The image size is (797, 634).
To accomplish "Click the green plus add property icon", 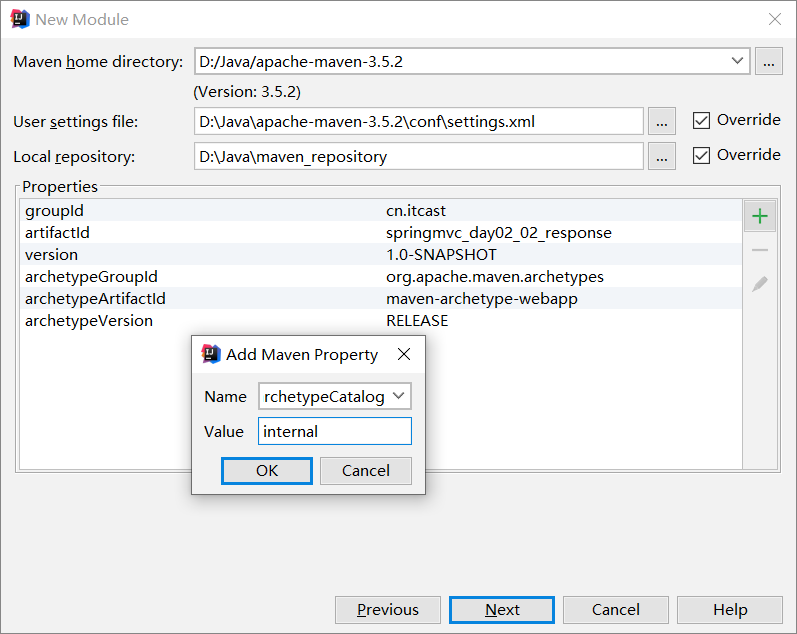I will 760,217.
